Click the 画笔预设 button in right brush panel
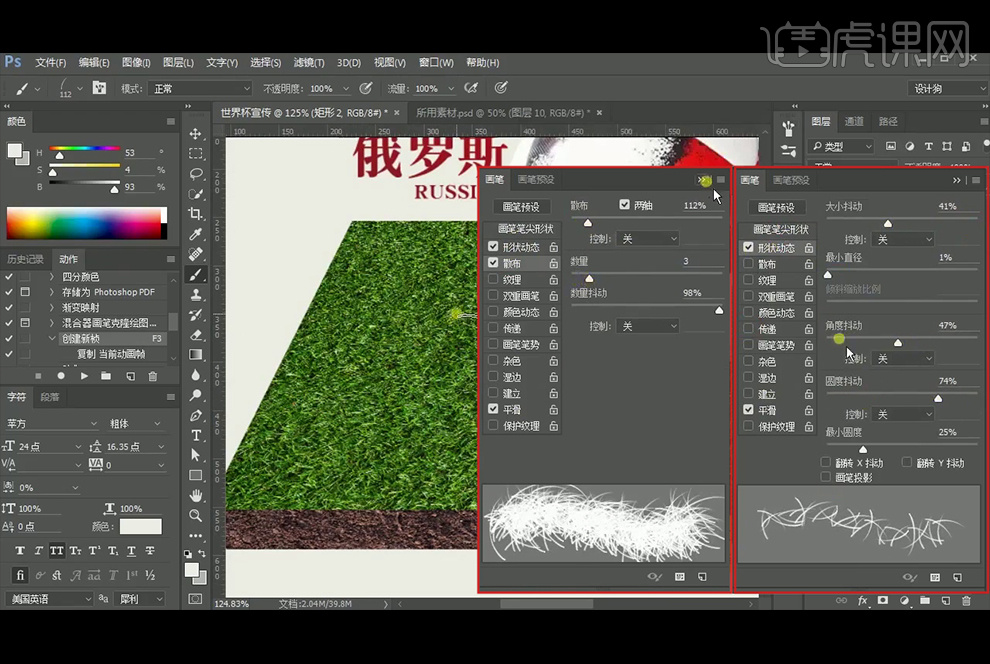 pos(776,207)
